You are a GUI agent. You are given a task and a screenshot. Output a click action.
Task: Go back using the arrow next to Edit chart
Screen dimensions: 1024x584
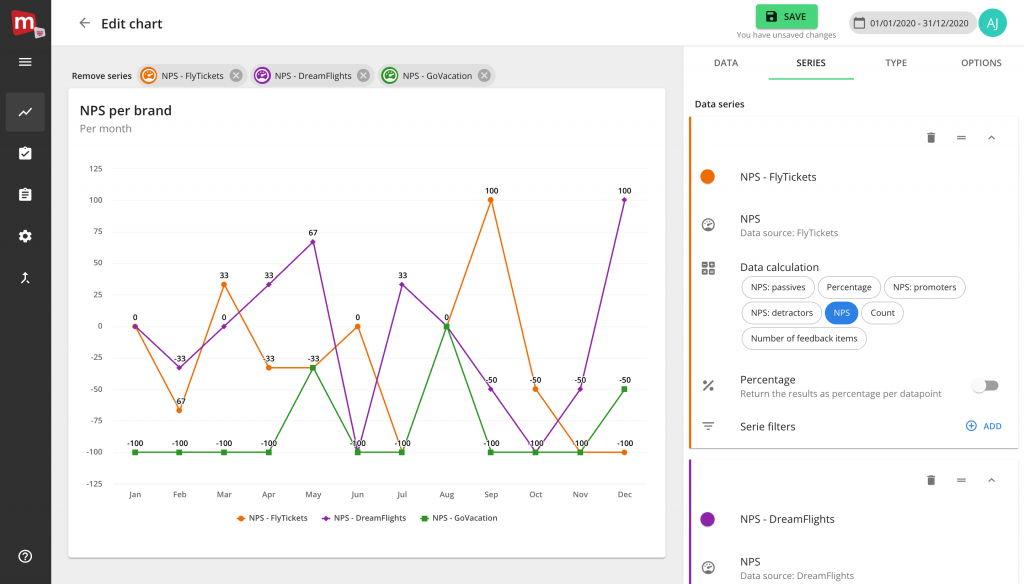pos(84,24)
